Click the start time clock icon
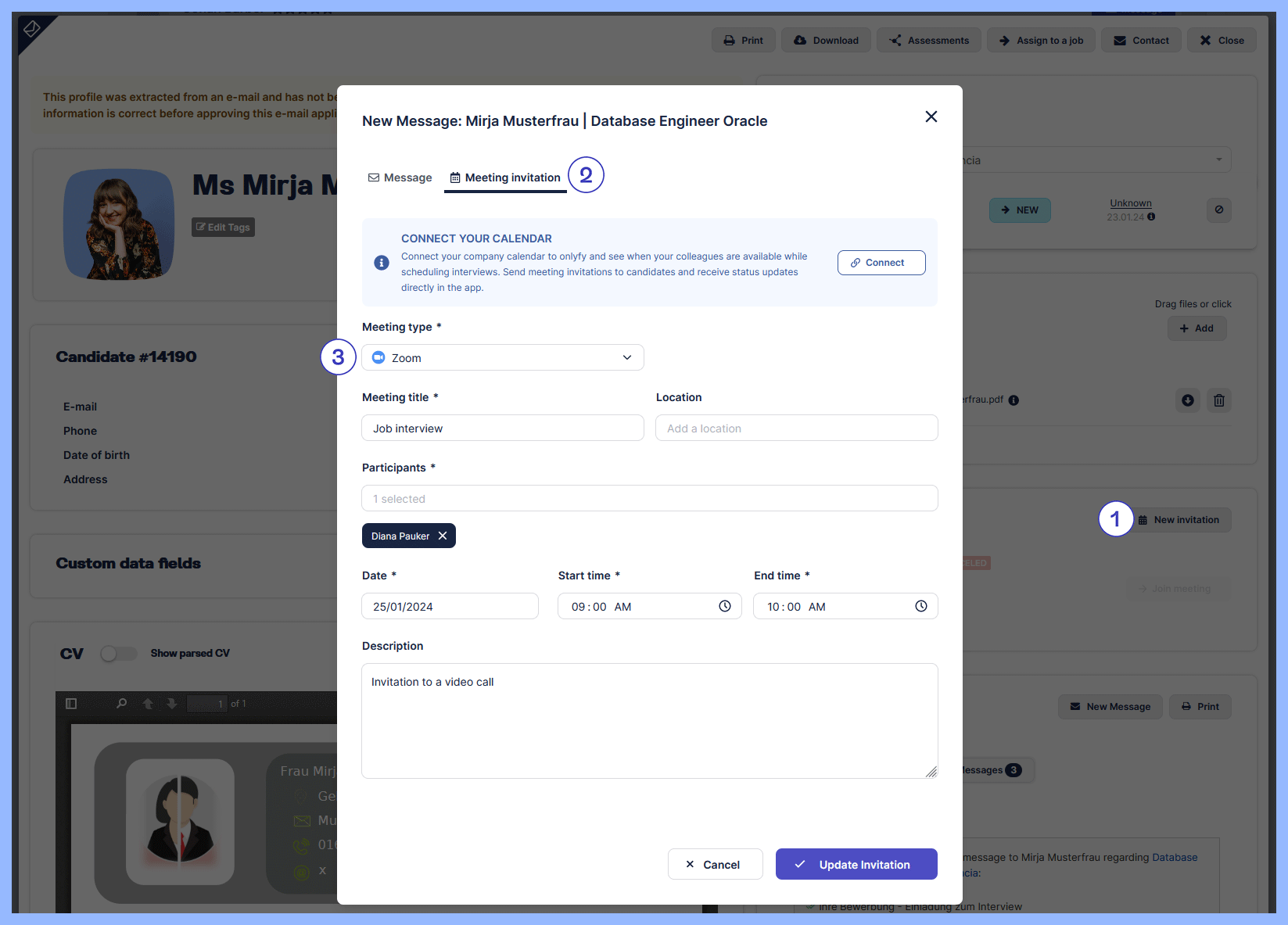The height and width of the screenshot is (925, 1288). (x=725, y=606)
